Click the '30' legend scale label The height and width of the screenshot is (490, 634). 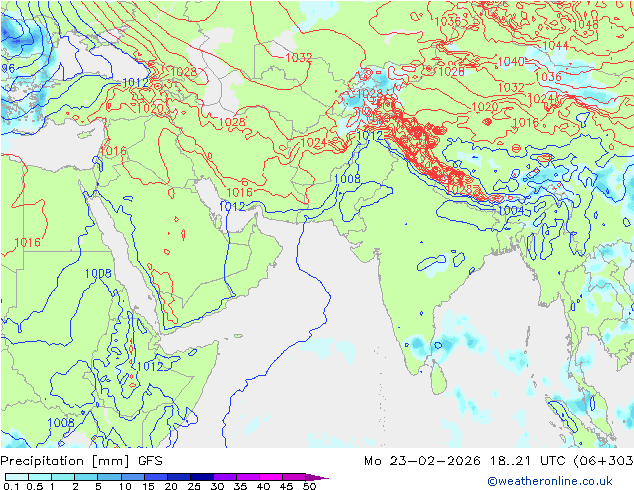pyautogui.click(x=217, y=486)
